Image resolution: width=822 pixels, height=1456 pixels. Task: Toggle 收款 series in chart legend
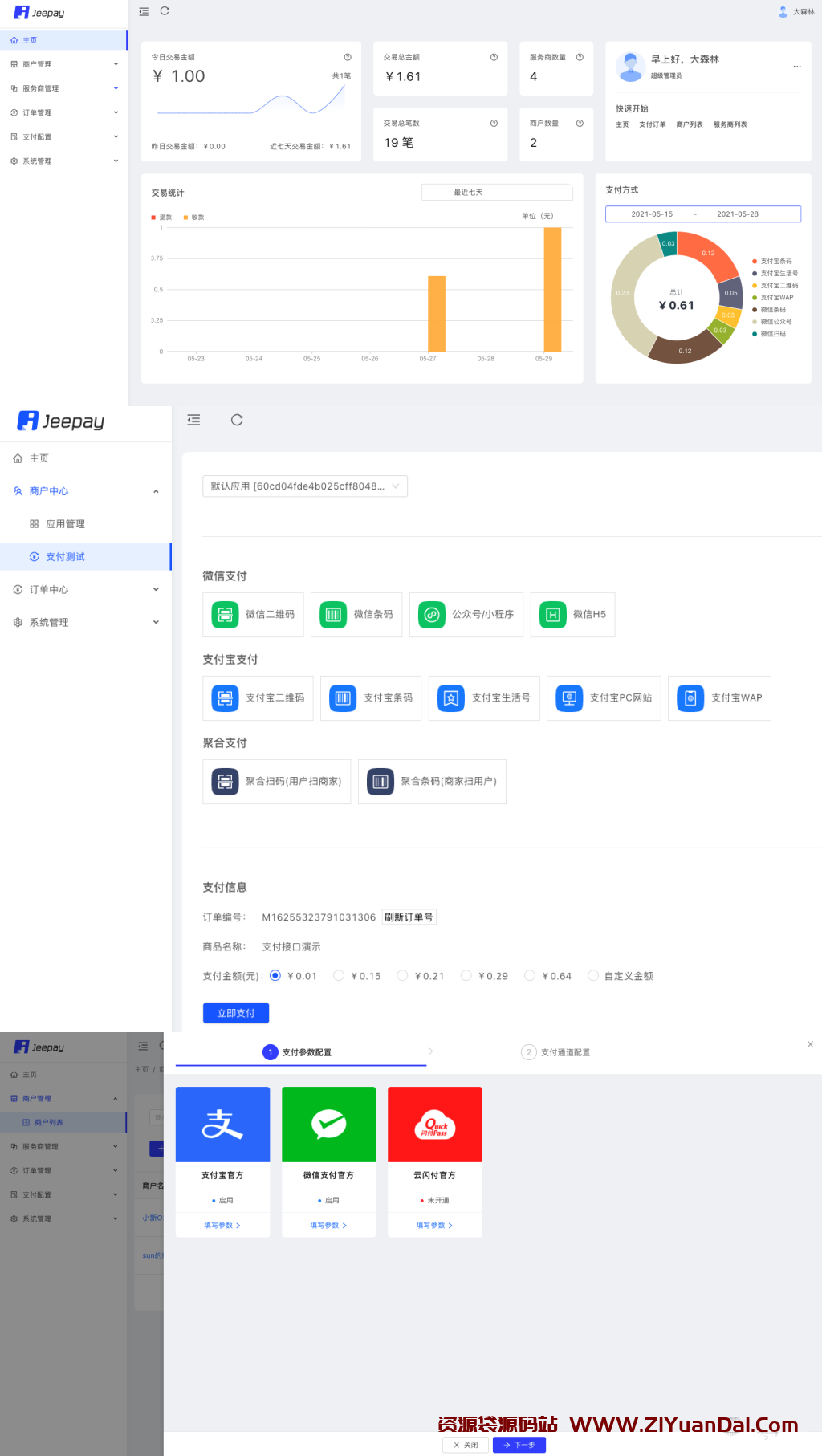coord(193,218)
